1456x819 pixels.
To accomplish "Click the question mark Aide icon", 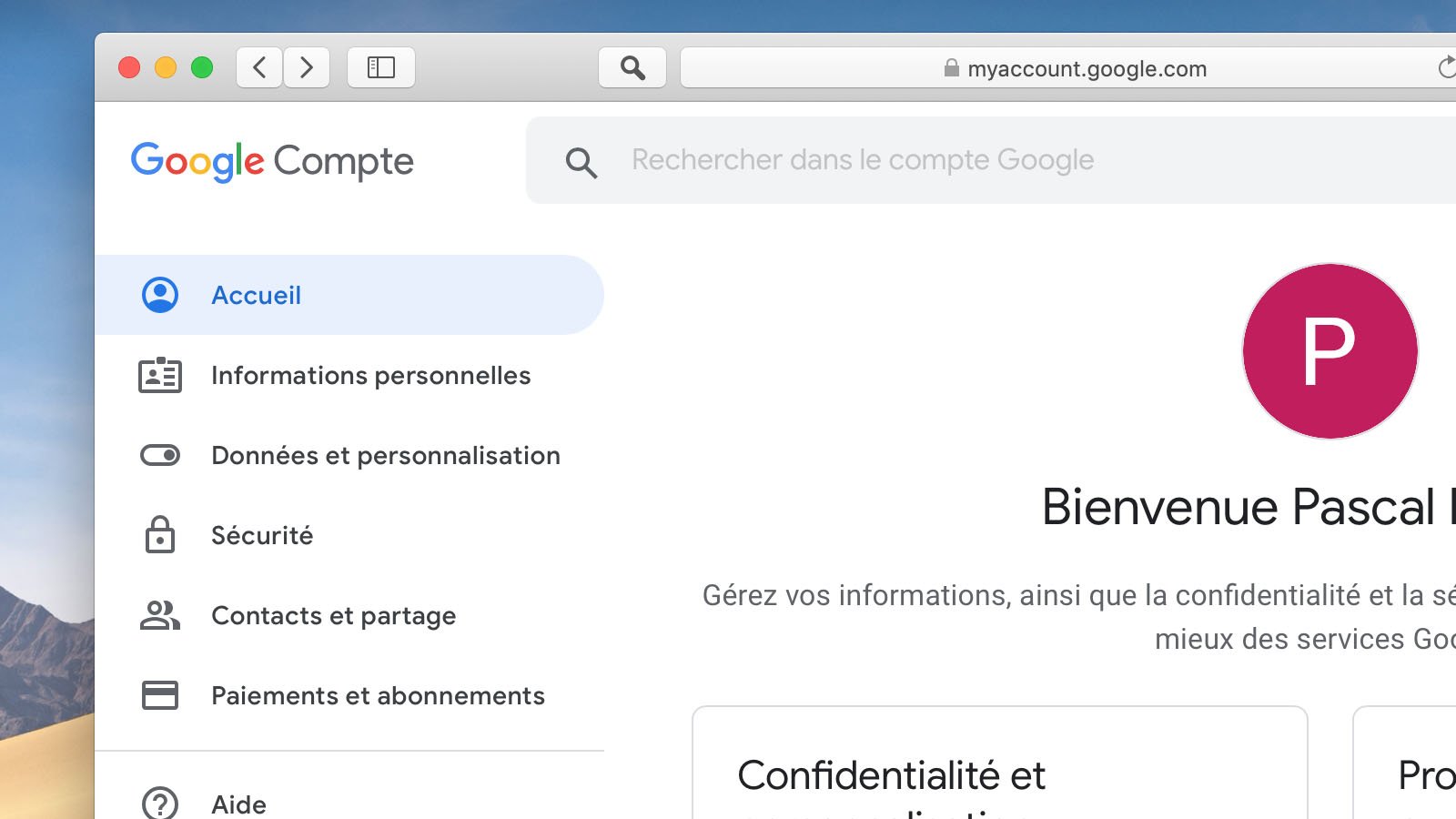I will pyautogui.click(x=160, y=804).
